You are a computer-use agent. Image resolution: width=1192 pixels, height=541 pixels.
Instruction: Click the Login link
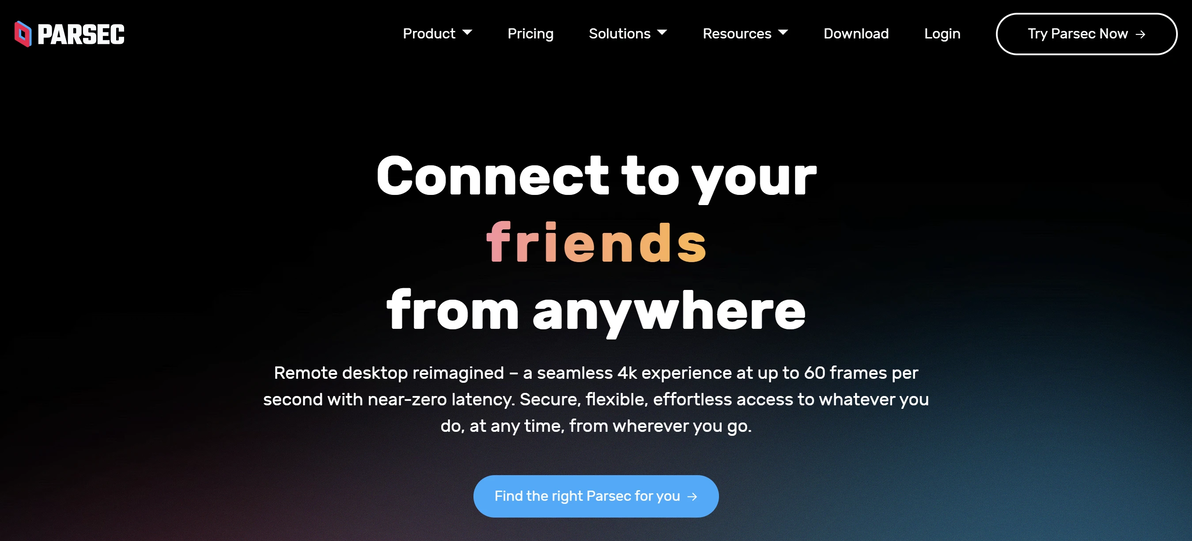942,33
